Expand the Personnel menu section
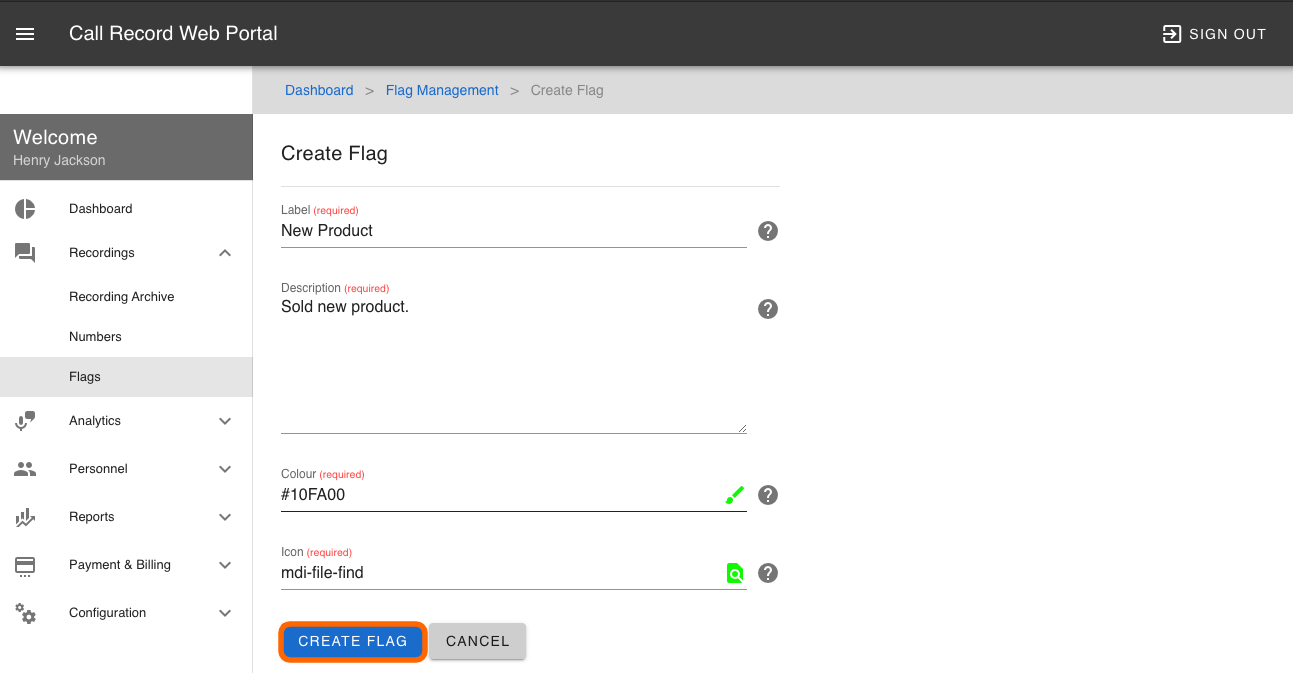 (x=225, y=469)
